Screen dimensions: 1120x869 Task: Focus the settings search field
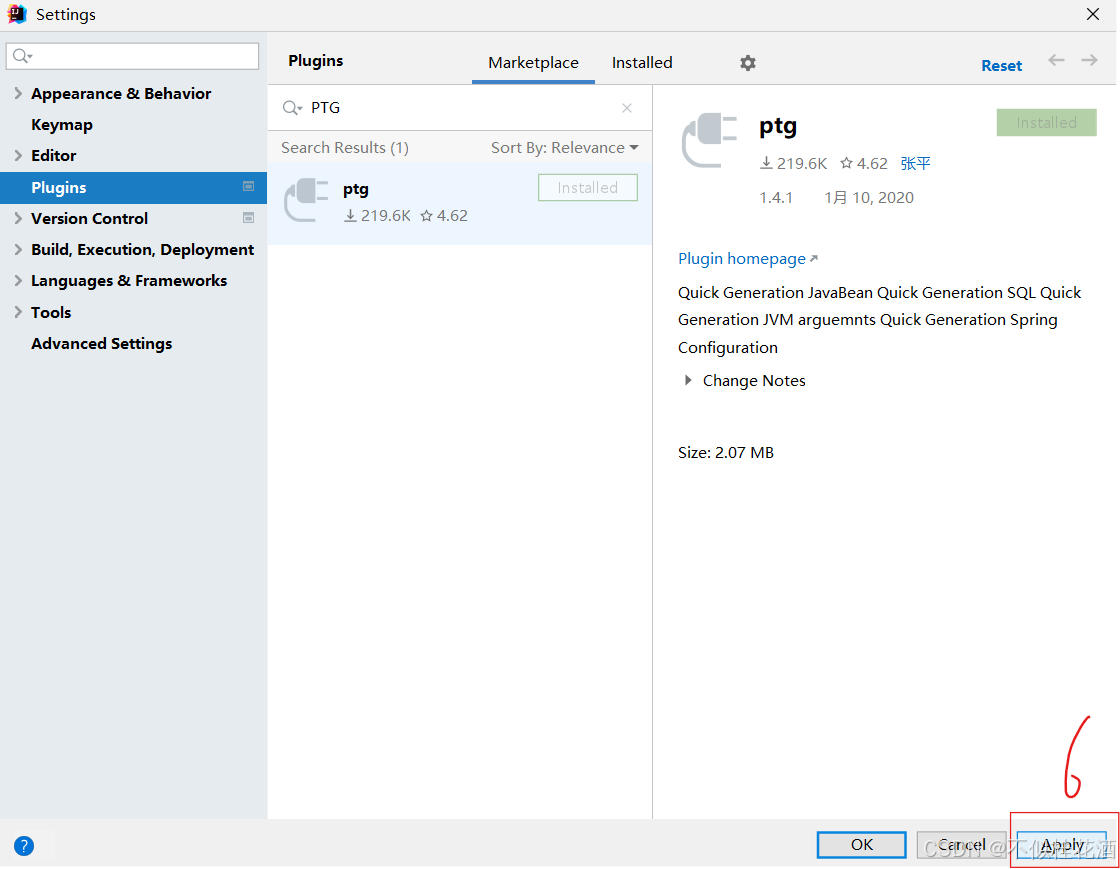pos(133,56)
